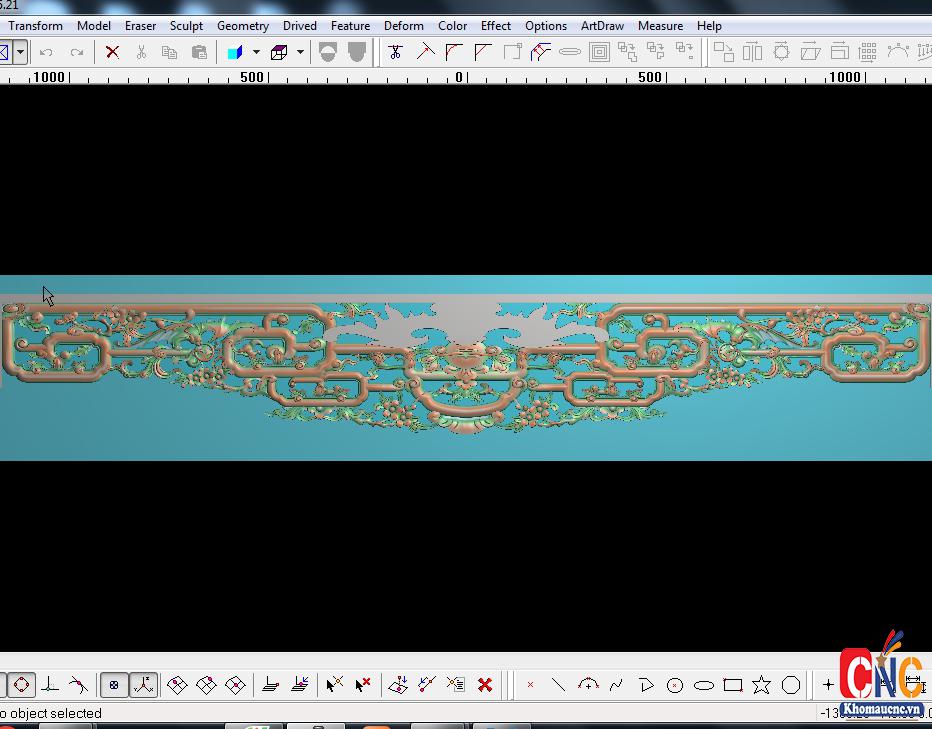Open the dropdown at toolbar's far left
Screen dimensions: 932x729
[20, 52]
